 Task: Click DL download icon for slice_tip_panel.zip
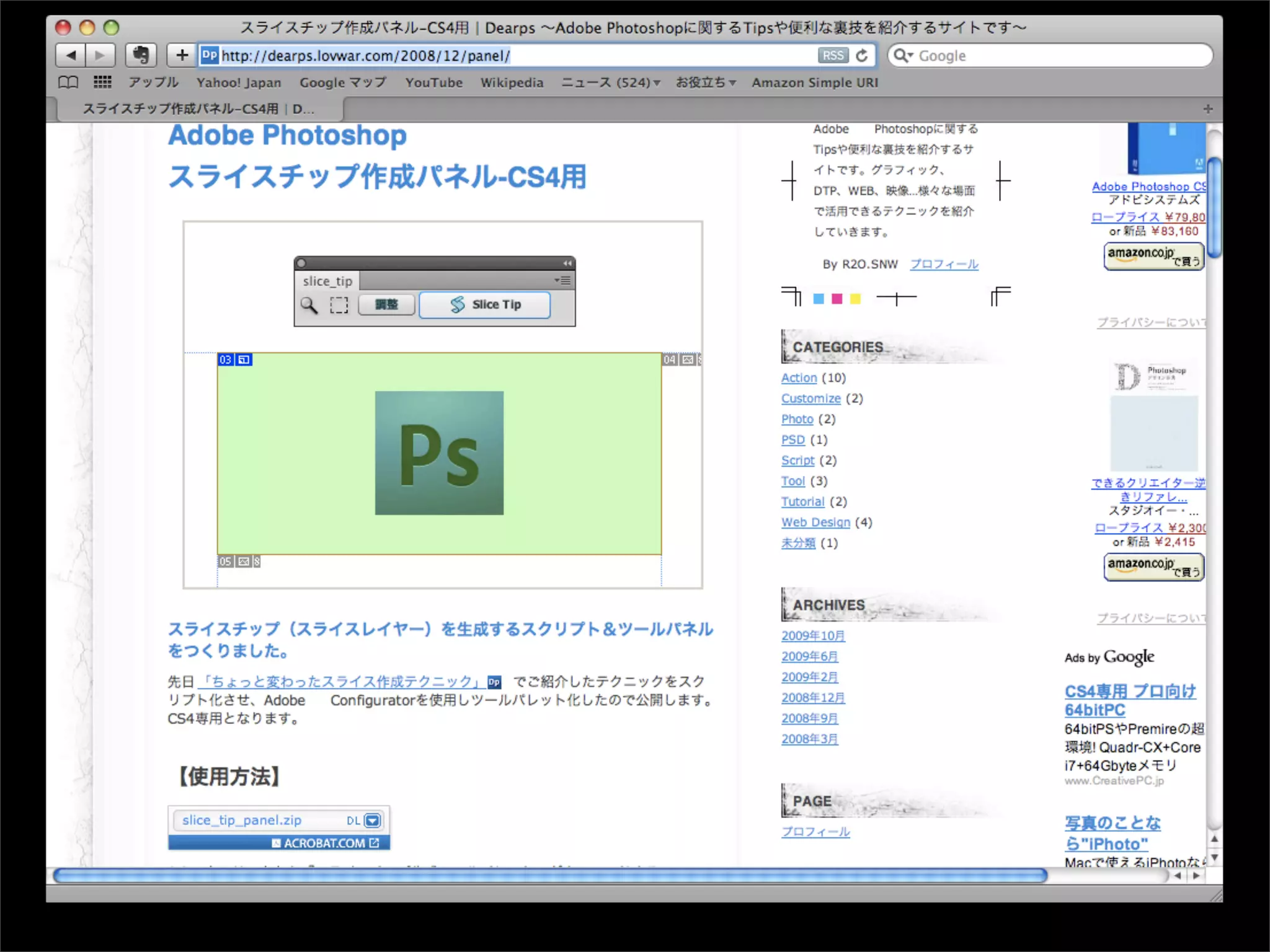point(372,821)
